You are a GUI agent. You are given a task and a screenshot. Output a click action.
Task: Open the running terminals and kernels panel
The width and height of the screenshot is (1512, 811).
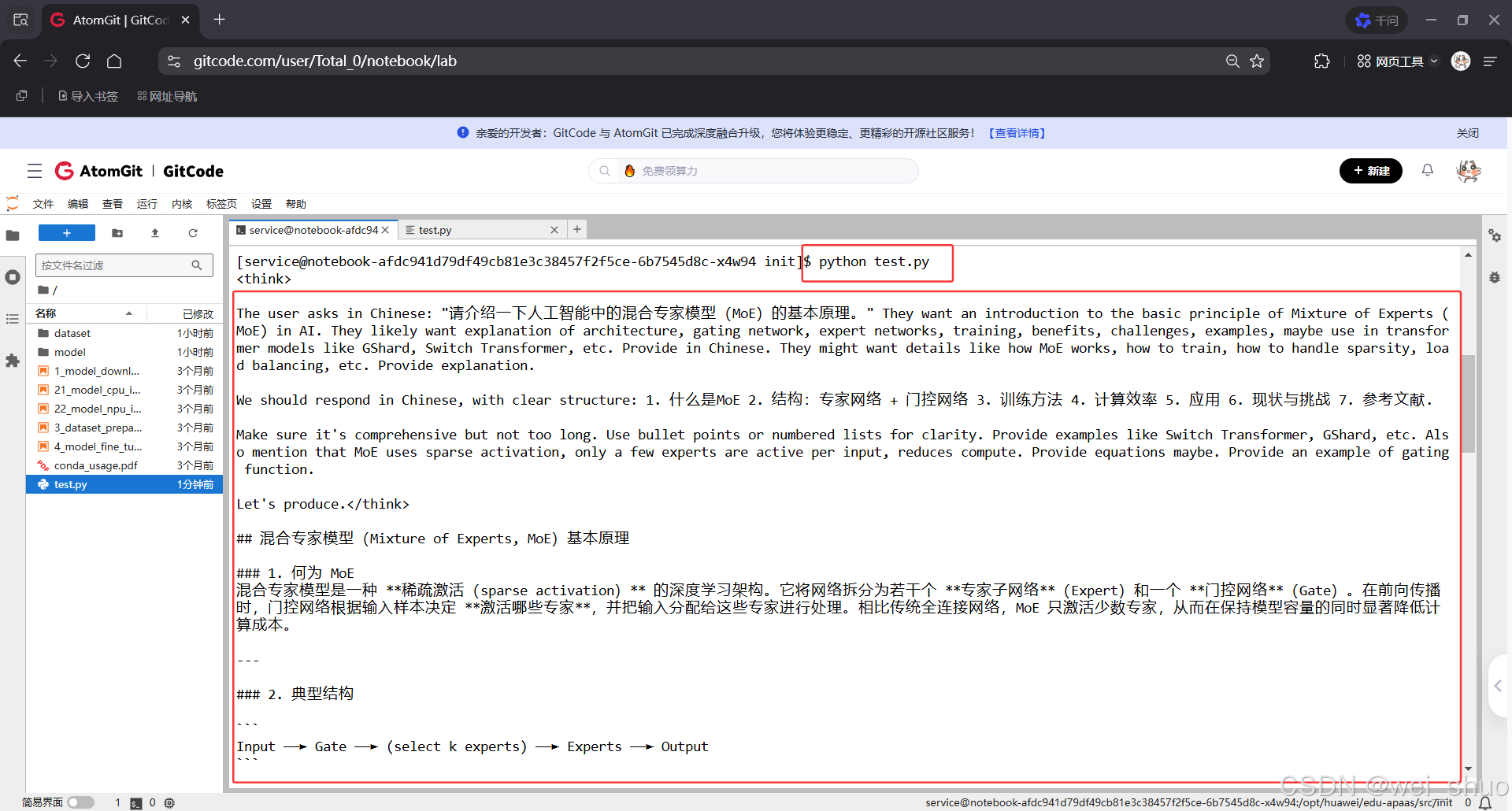pos(13,277)
